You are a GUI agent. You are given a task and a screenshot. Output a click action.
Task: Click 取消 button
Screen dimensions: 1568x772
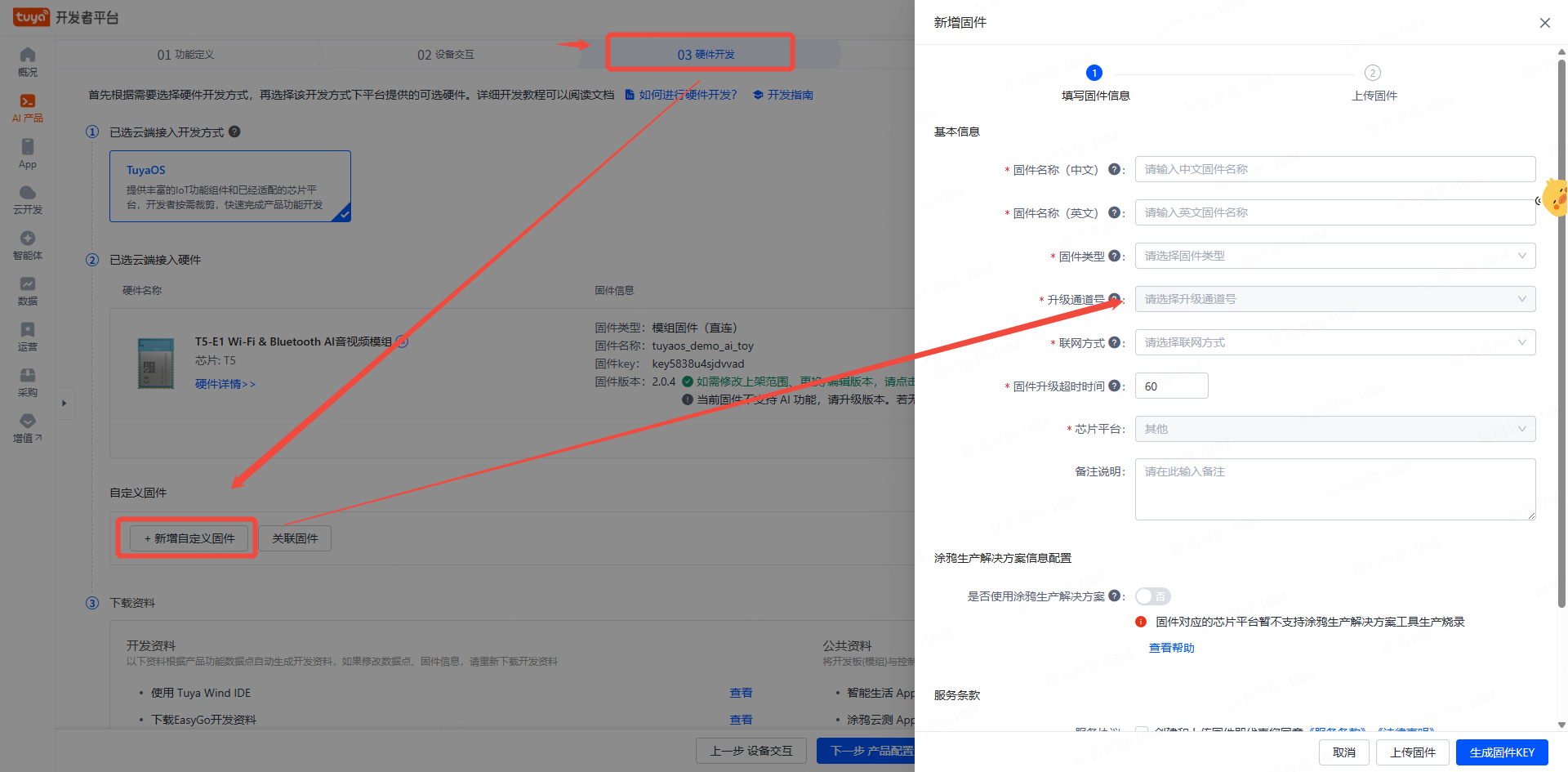pyautogui.click(x=1344, y=752)
